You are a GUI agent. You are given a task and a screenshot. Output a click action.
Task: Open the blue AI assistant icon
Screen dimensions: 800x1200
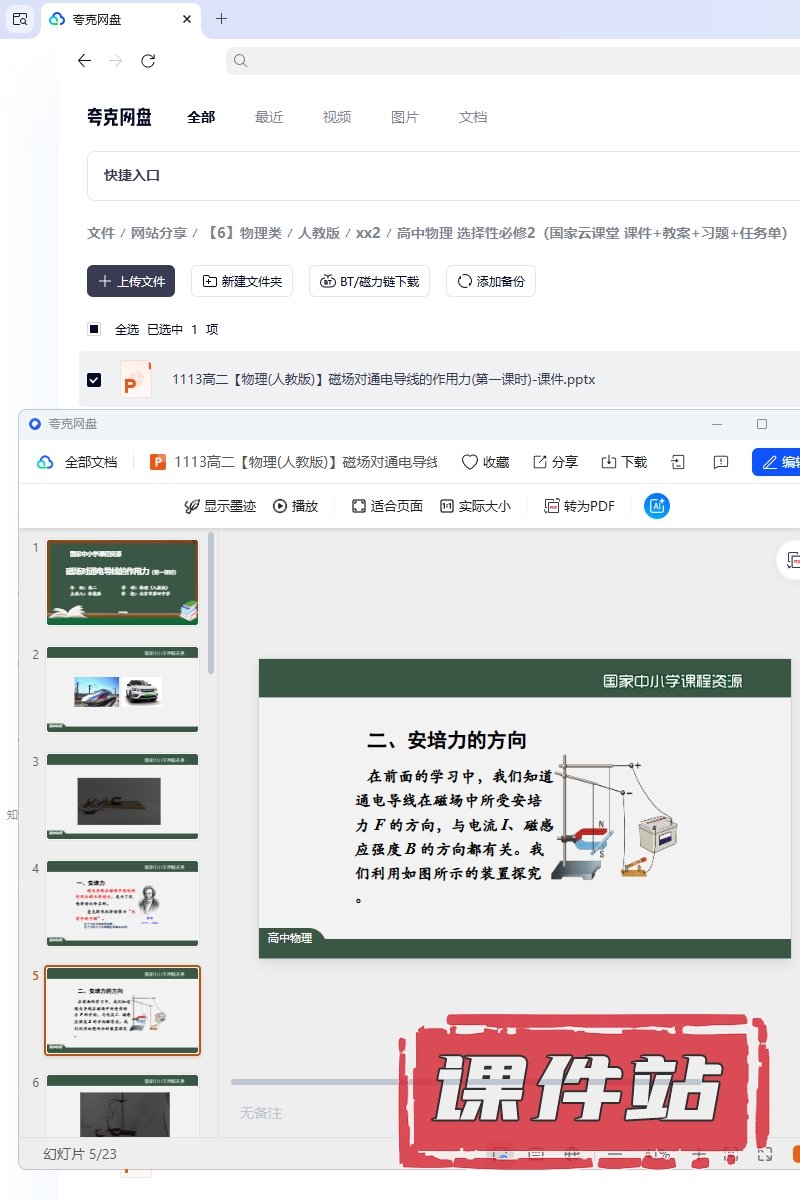click(657, 506)
